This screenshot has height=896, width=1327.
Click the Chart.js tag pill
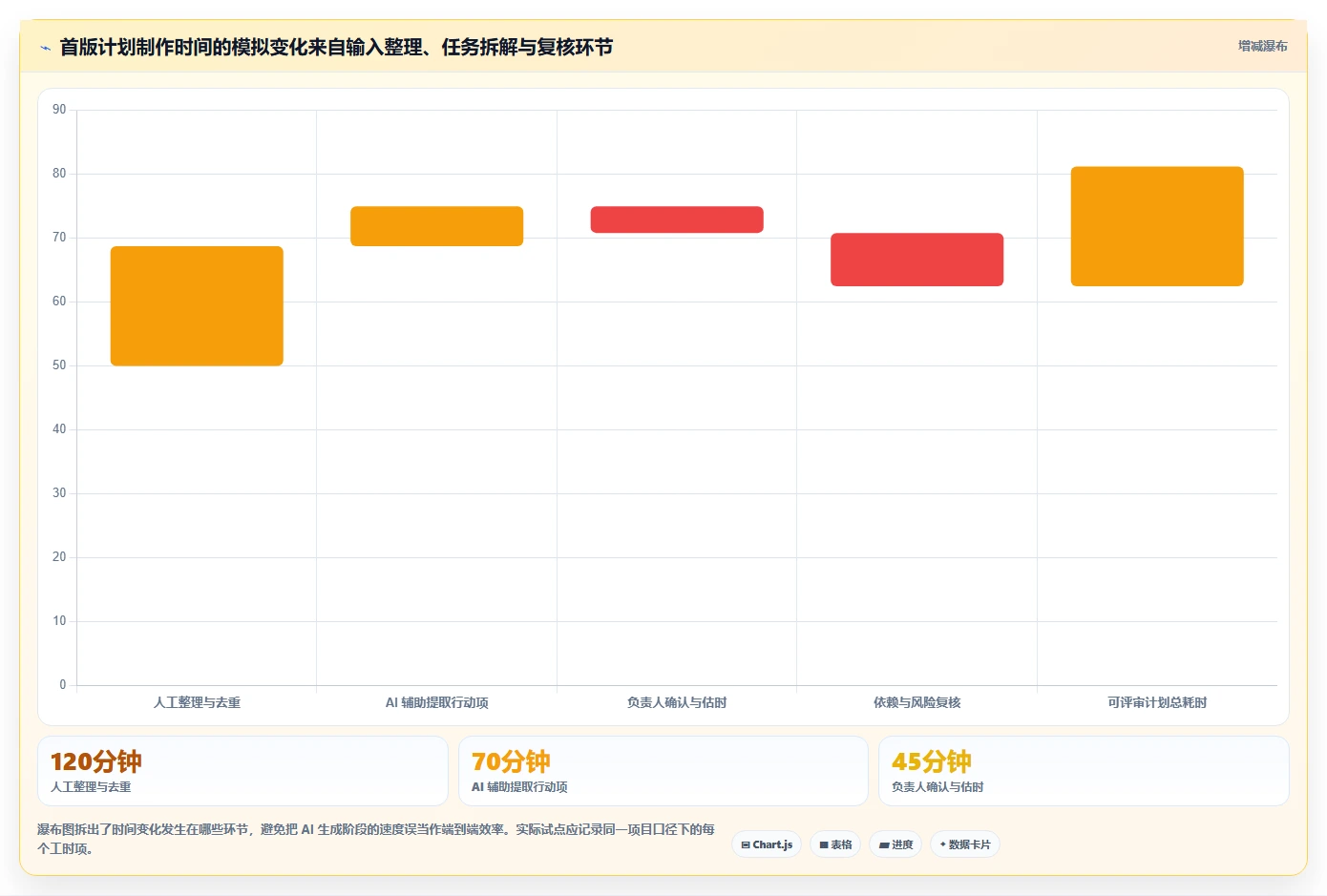(767, 844)
